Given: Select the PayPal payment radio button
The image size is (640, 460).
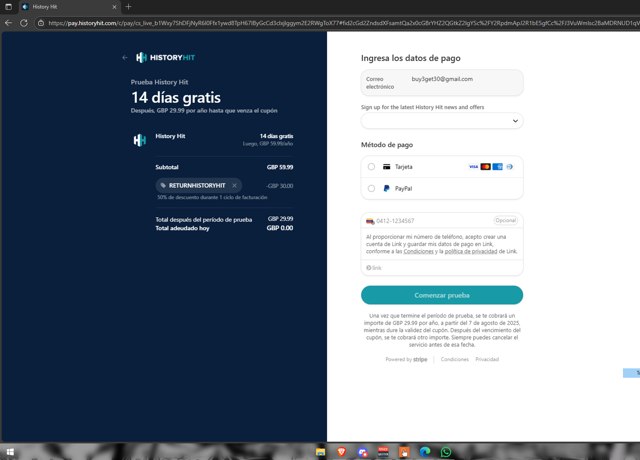Looking at the screenshot, I should click(371, 188).
